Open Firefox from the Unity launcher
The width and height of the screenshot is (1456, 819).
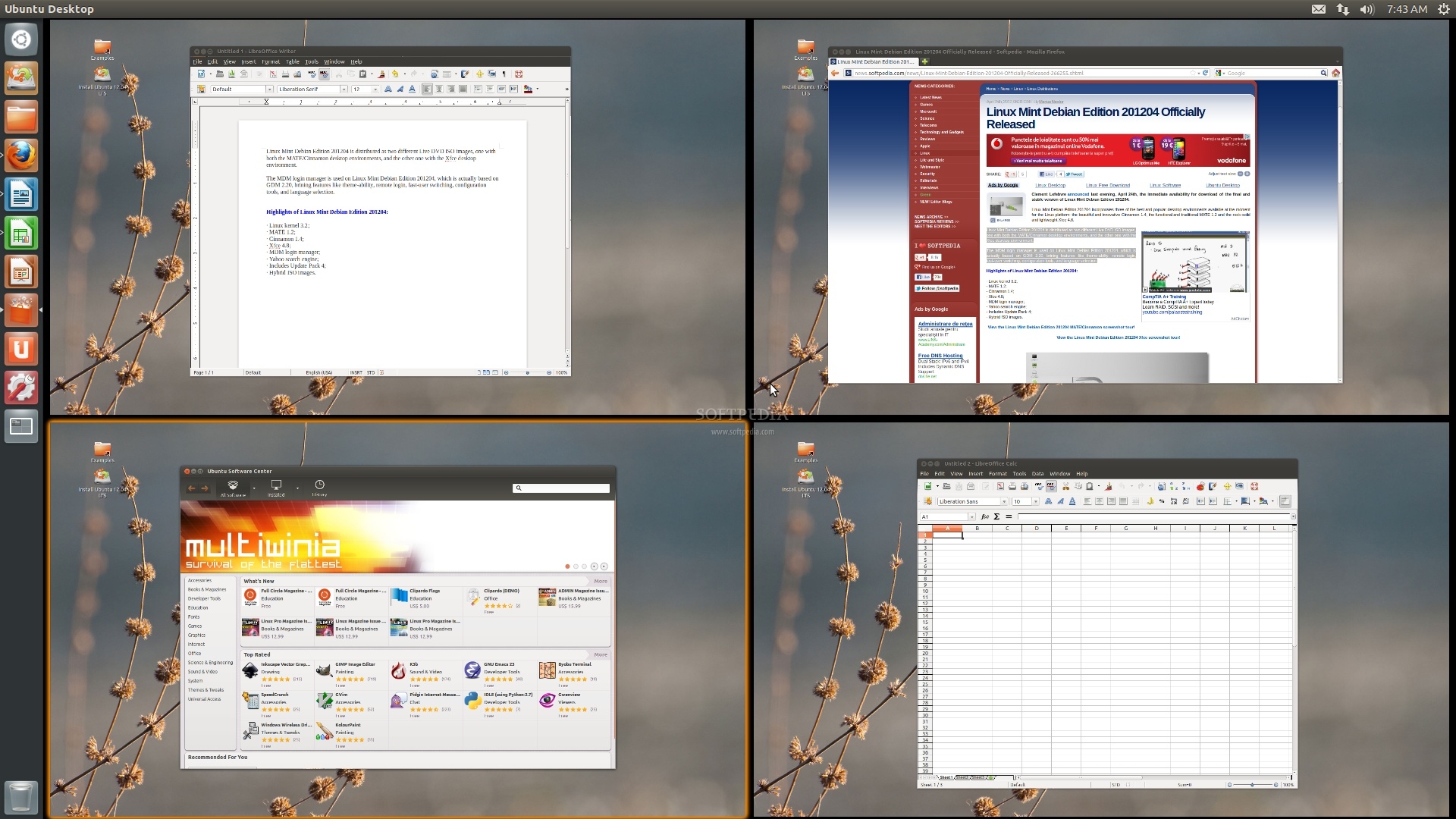coord(21,156)
